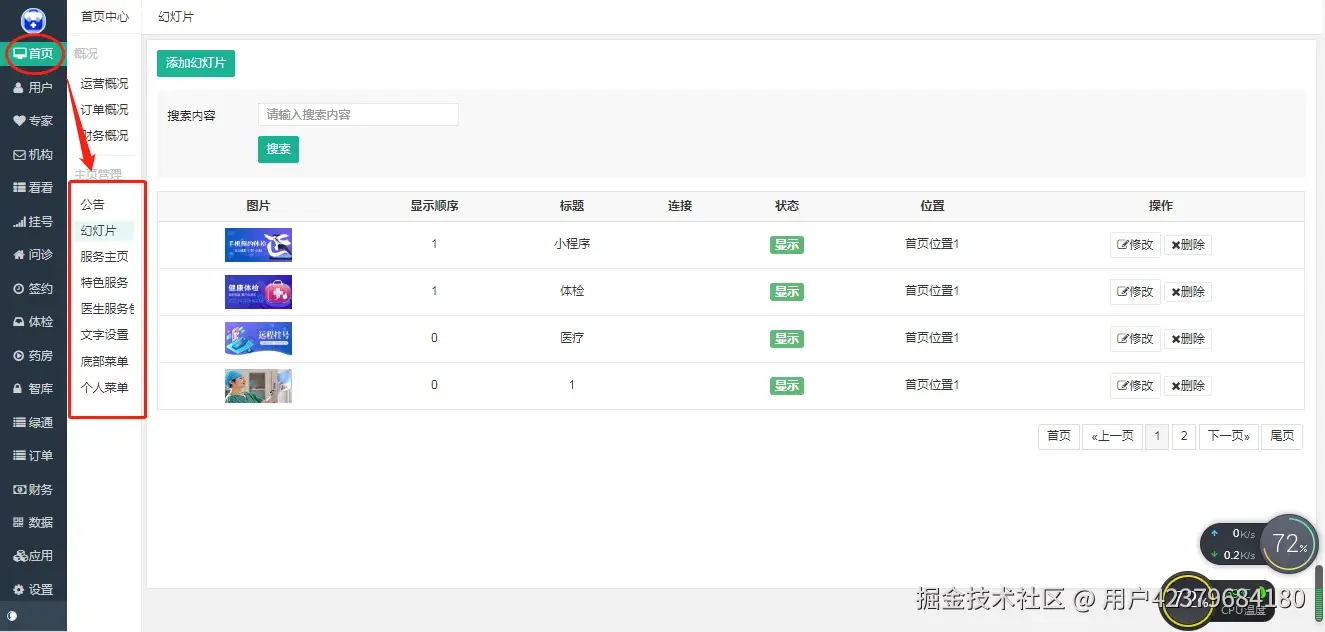Open the thumbnail of the slide titled 1
Viewport: 1325px width, 632px height.
pyautogui.click(x=258, y=386)
